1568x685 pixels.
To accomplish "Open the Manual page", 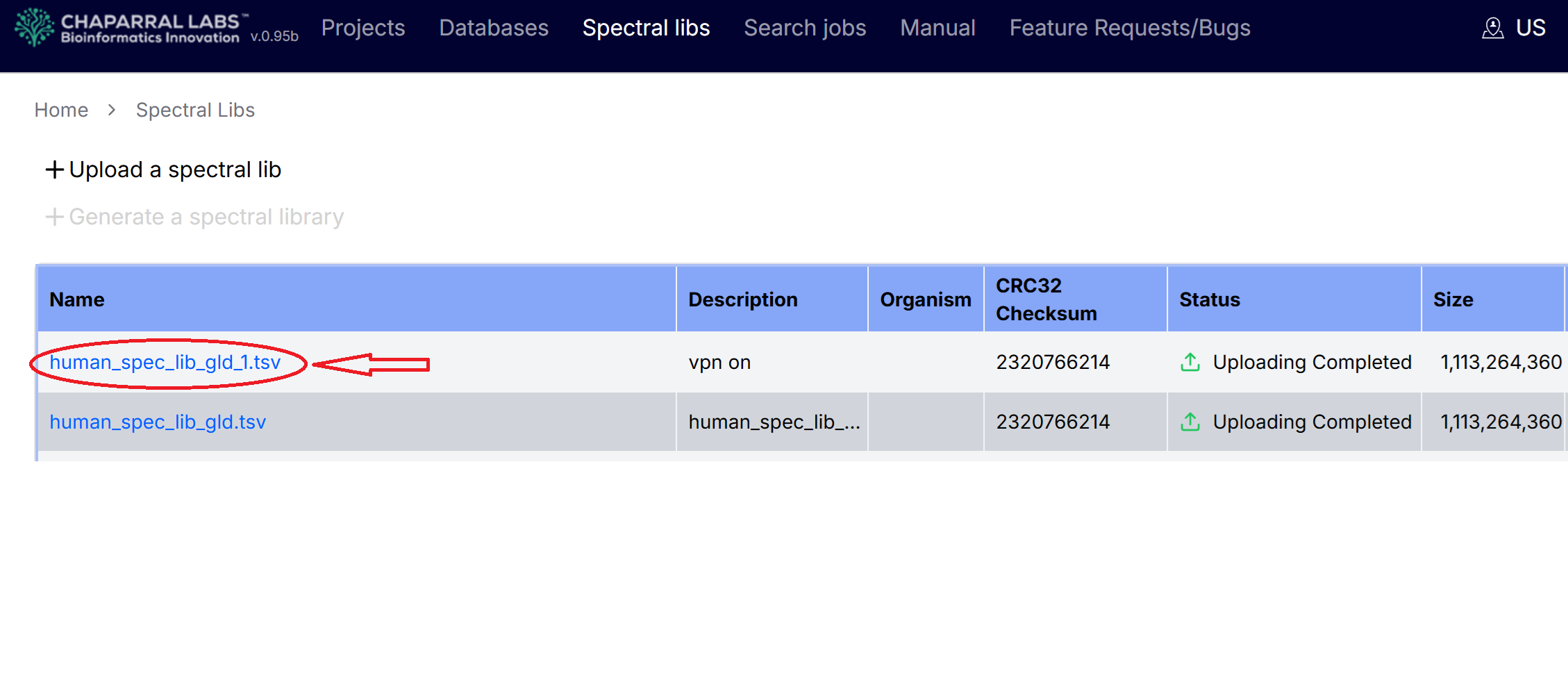I will click(x=937, y=28).
